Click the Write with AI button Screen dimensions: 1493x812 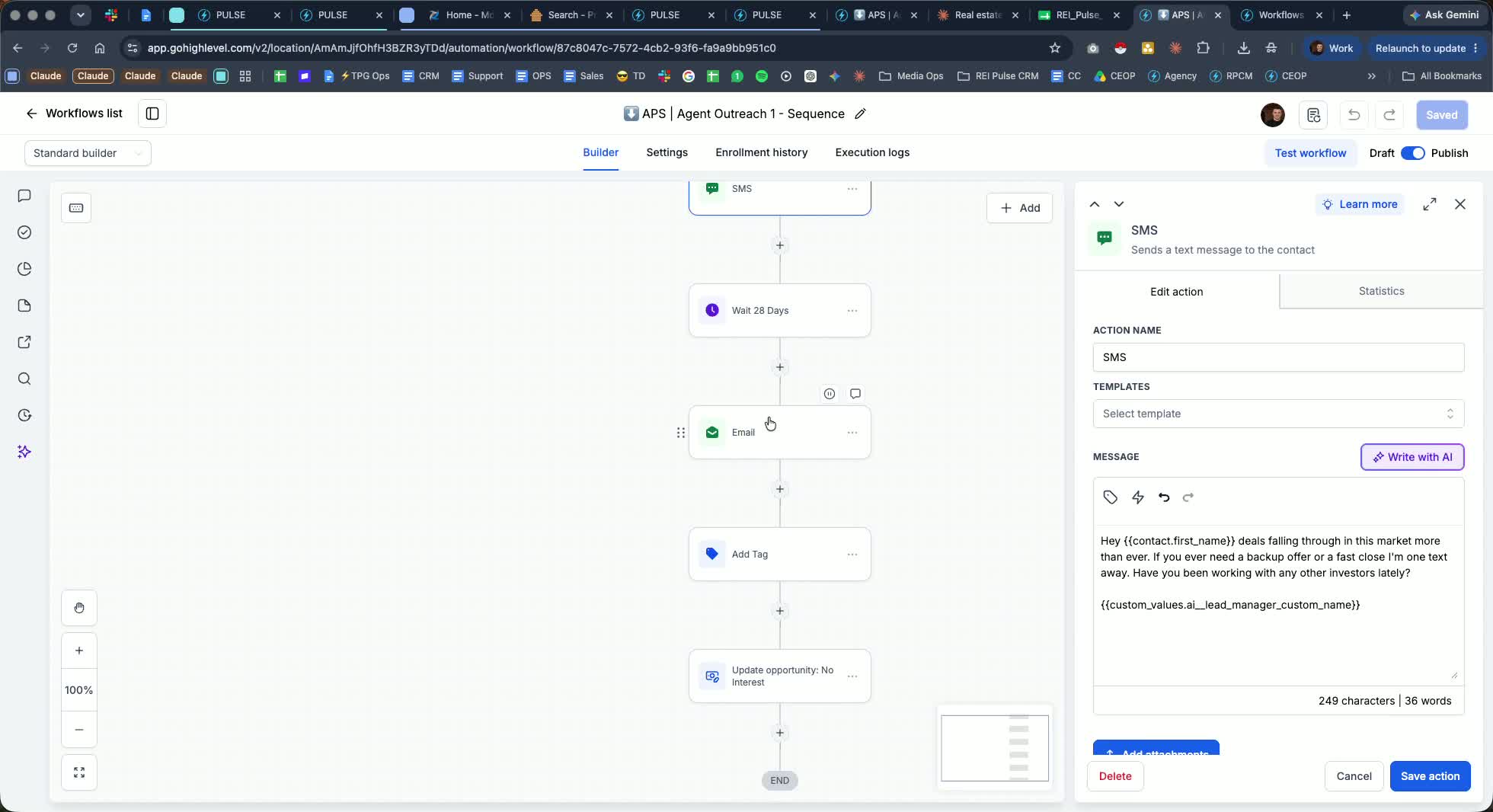(1412, 457)
